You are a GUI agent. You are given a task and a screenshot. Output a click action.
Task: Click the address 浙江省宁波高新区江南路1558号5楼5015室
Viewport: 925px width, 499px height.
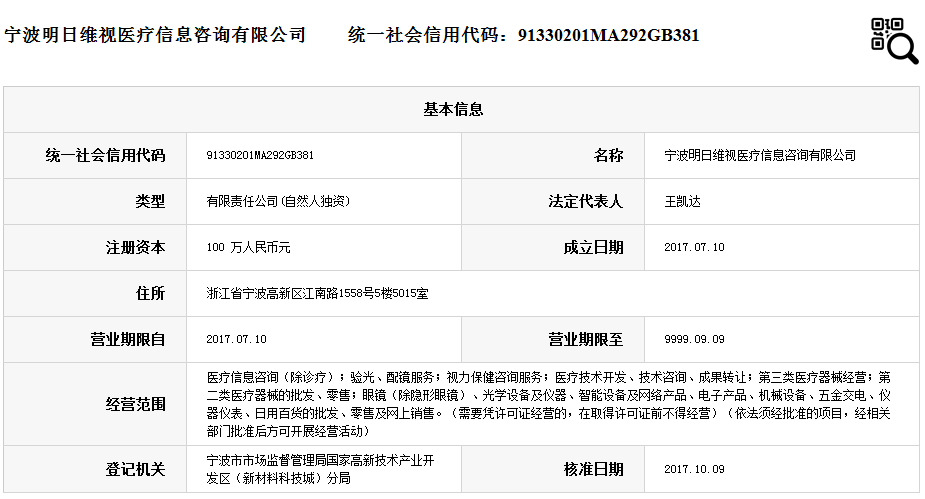317,293
